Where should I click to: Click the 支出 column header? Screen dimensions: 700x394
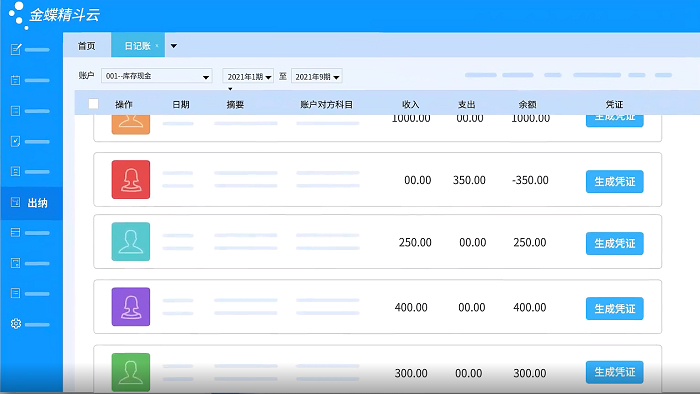467,104
